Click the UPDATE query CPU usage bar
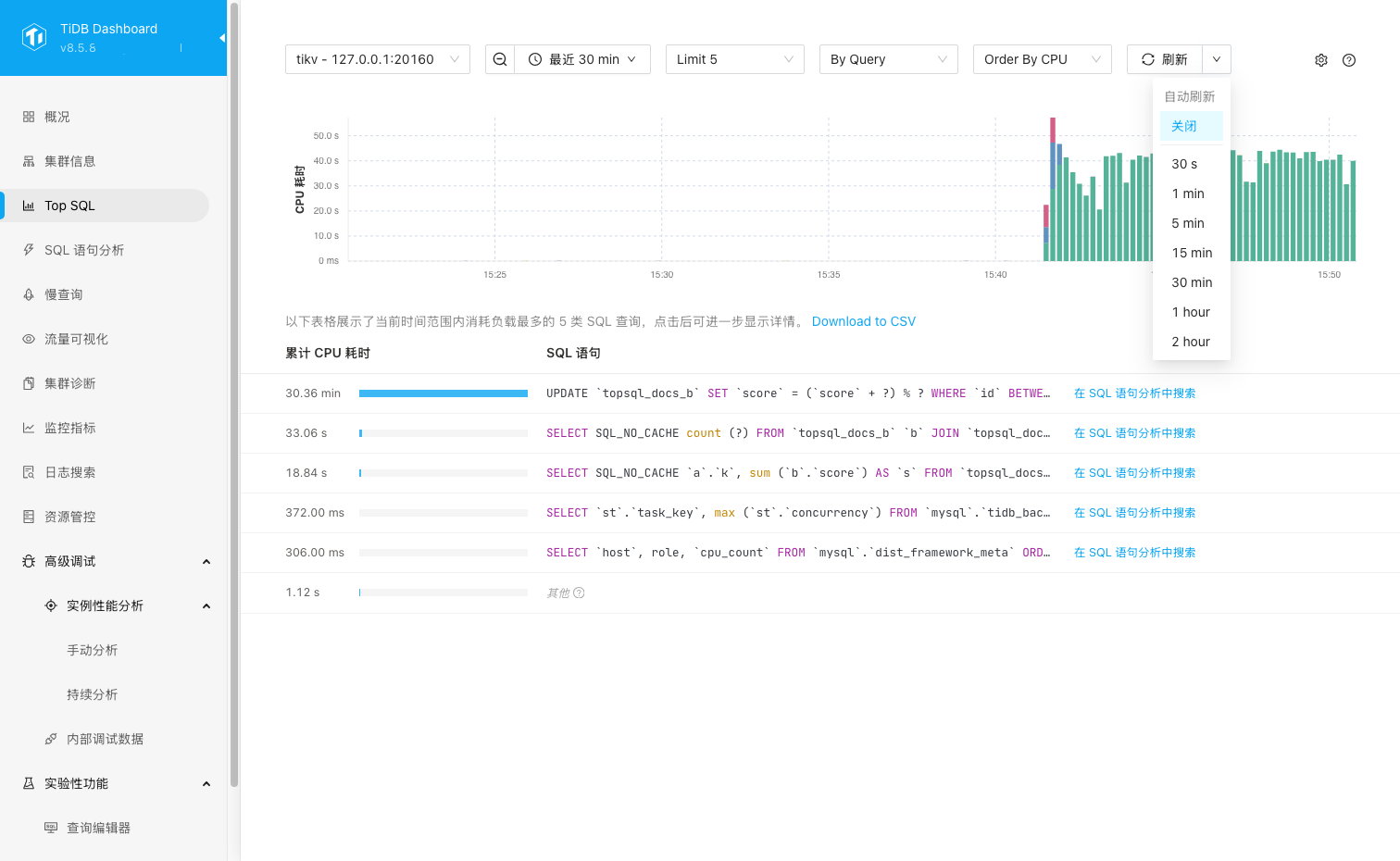1400x861 pixels. coord(443,393)
